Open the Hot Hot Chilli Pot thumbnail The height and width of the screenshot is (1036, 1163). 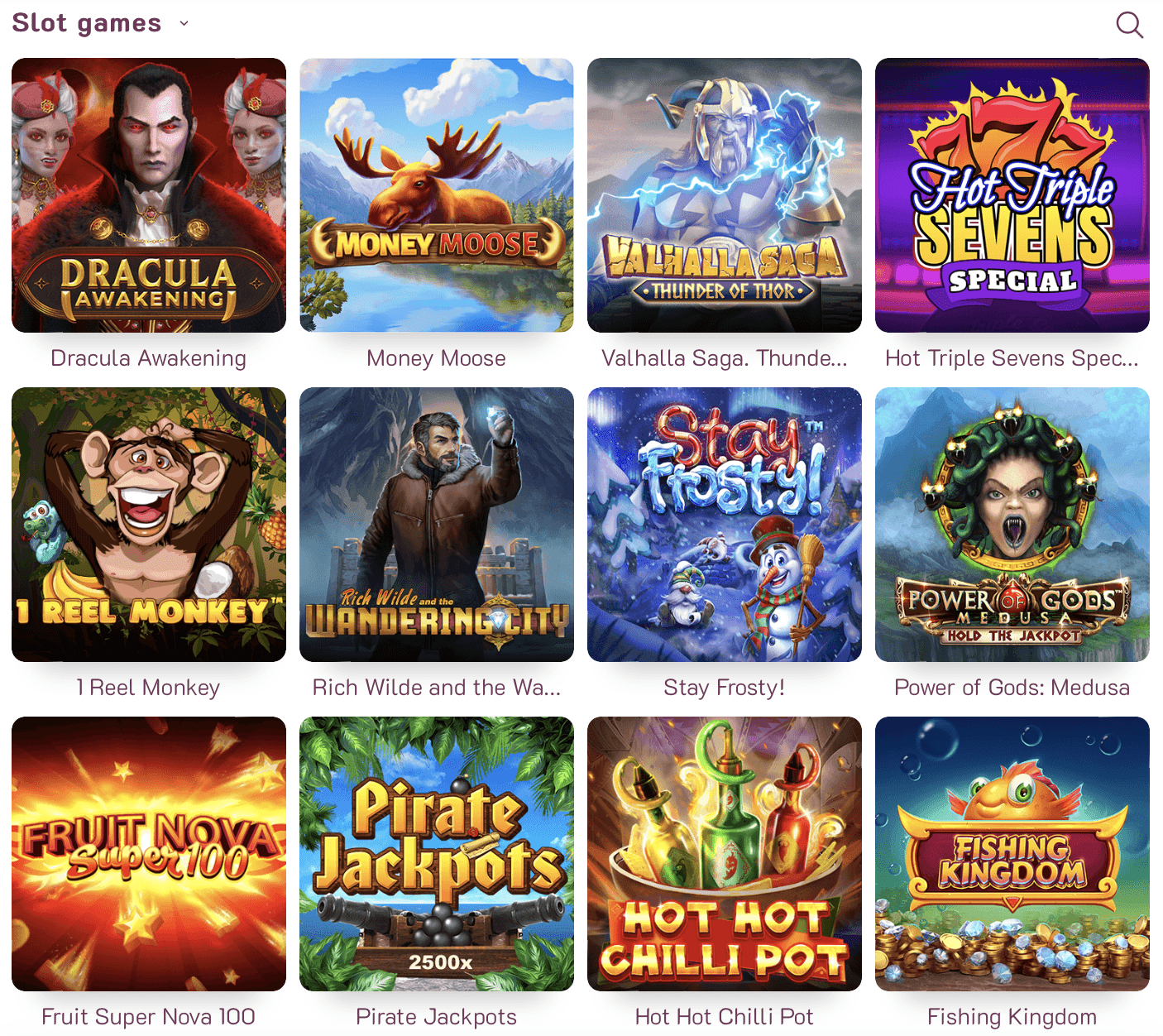pos(725,854)
